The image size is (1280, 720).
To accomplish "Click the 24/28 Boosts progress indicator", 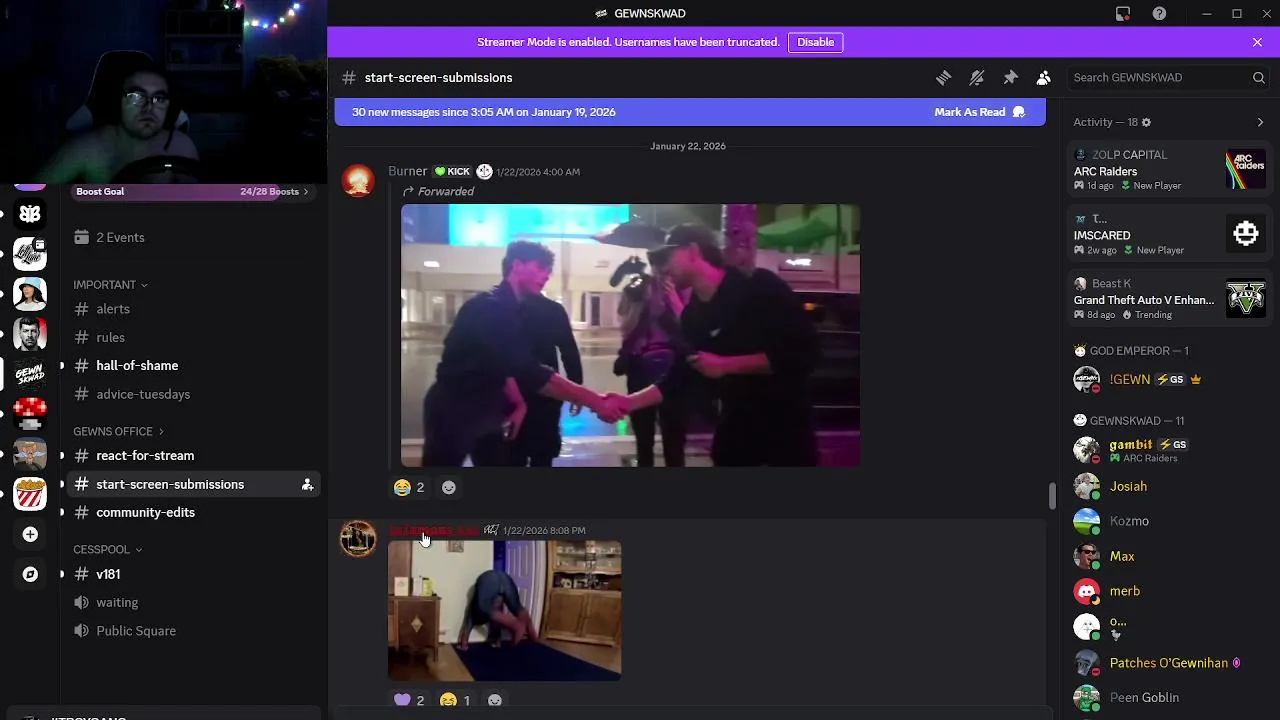I will coord(269,192).
